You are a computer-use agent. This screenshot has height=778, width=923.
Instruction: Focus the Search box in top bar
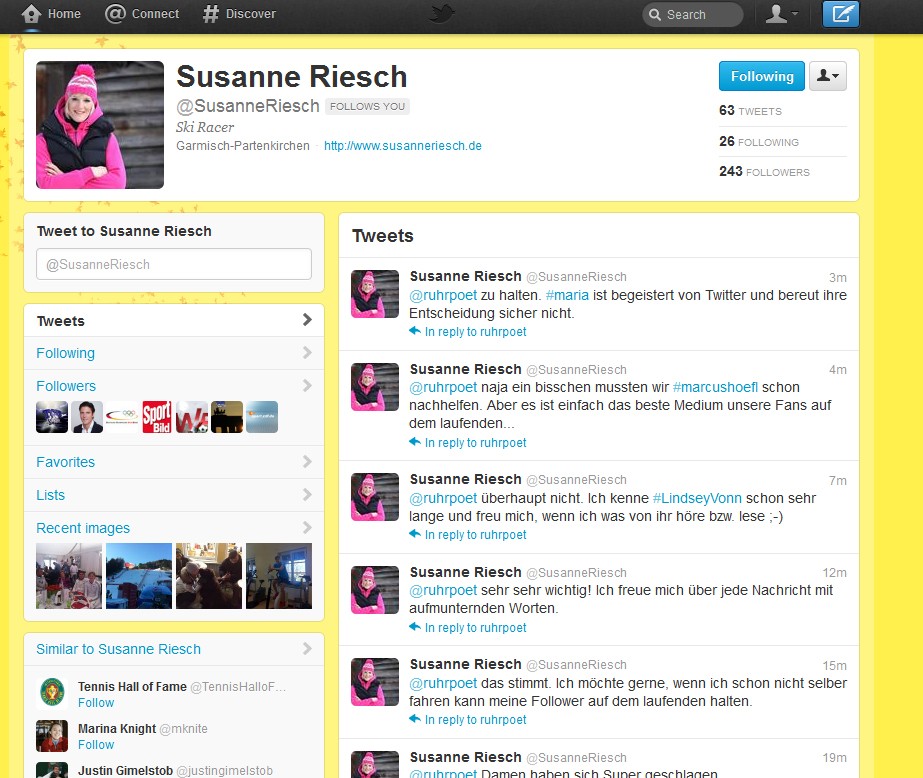[x=693, y=14]
